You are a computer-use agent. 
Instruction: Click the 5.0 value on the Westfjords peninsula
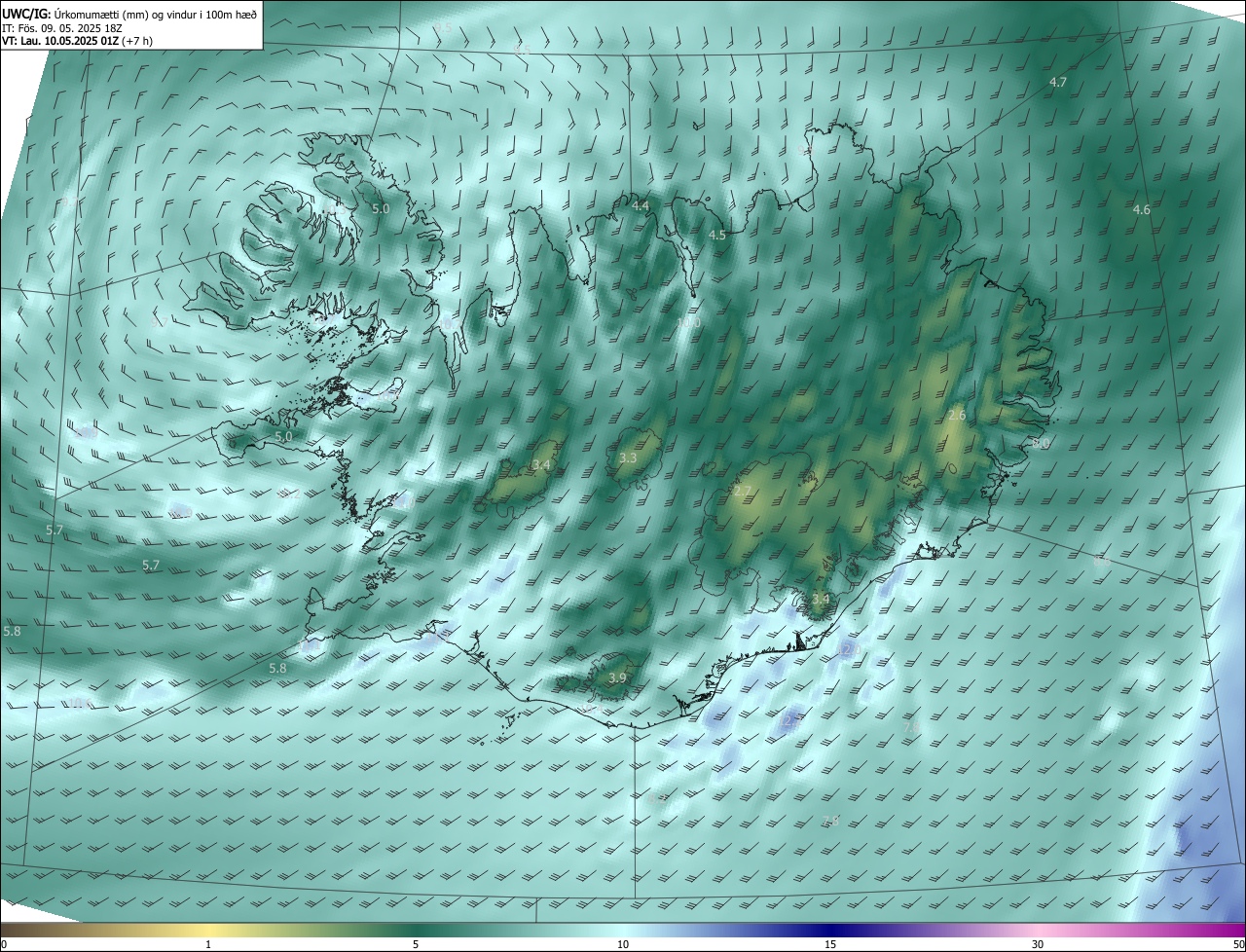pyautogui.click(x=381, y=208)
